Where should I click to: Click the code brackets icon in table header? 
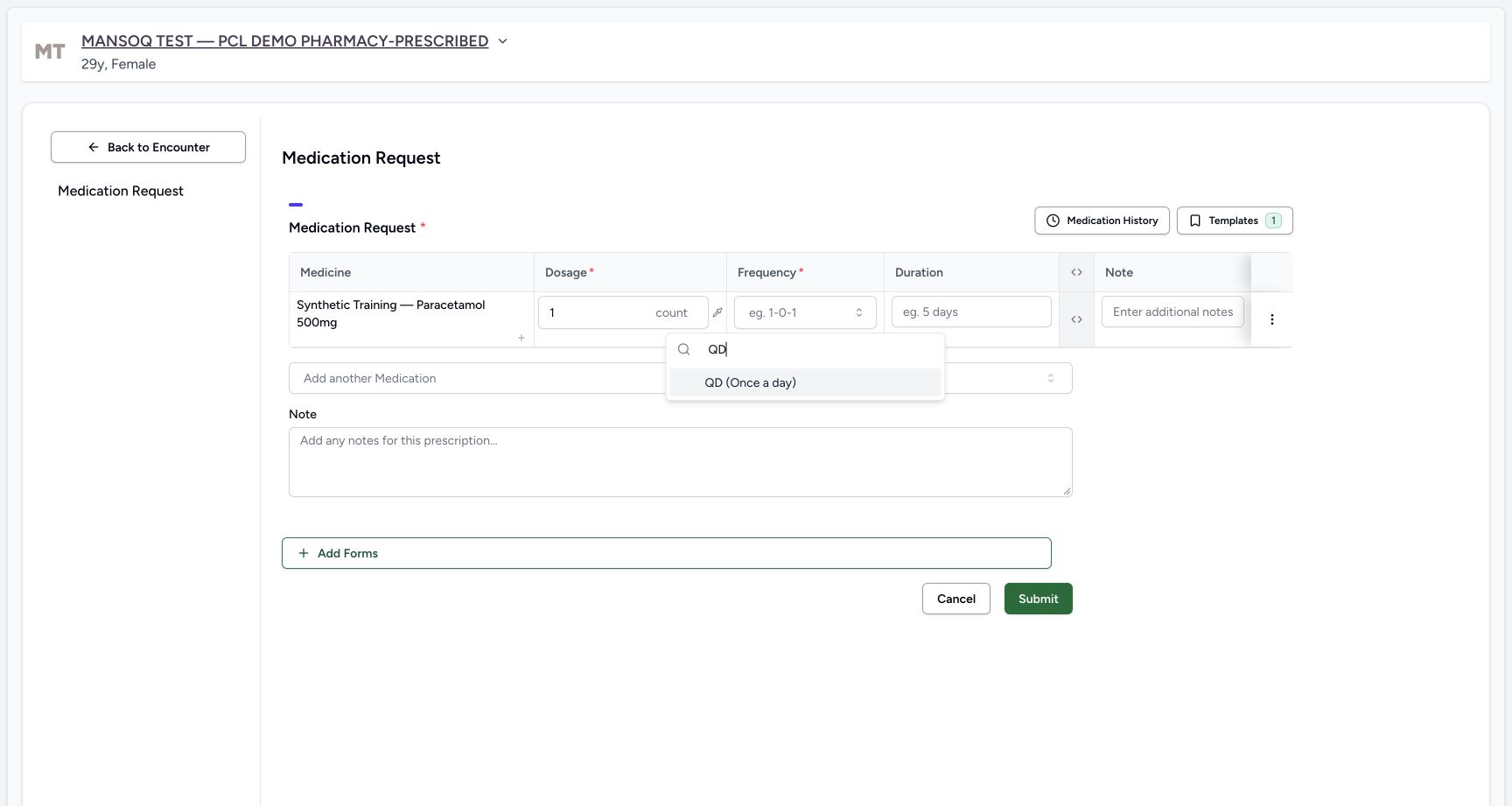(1076, 272)
